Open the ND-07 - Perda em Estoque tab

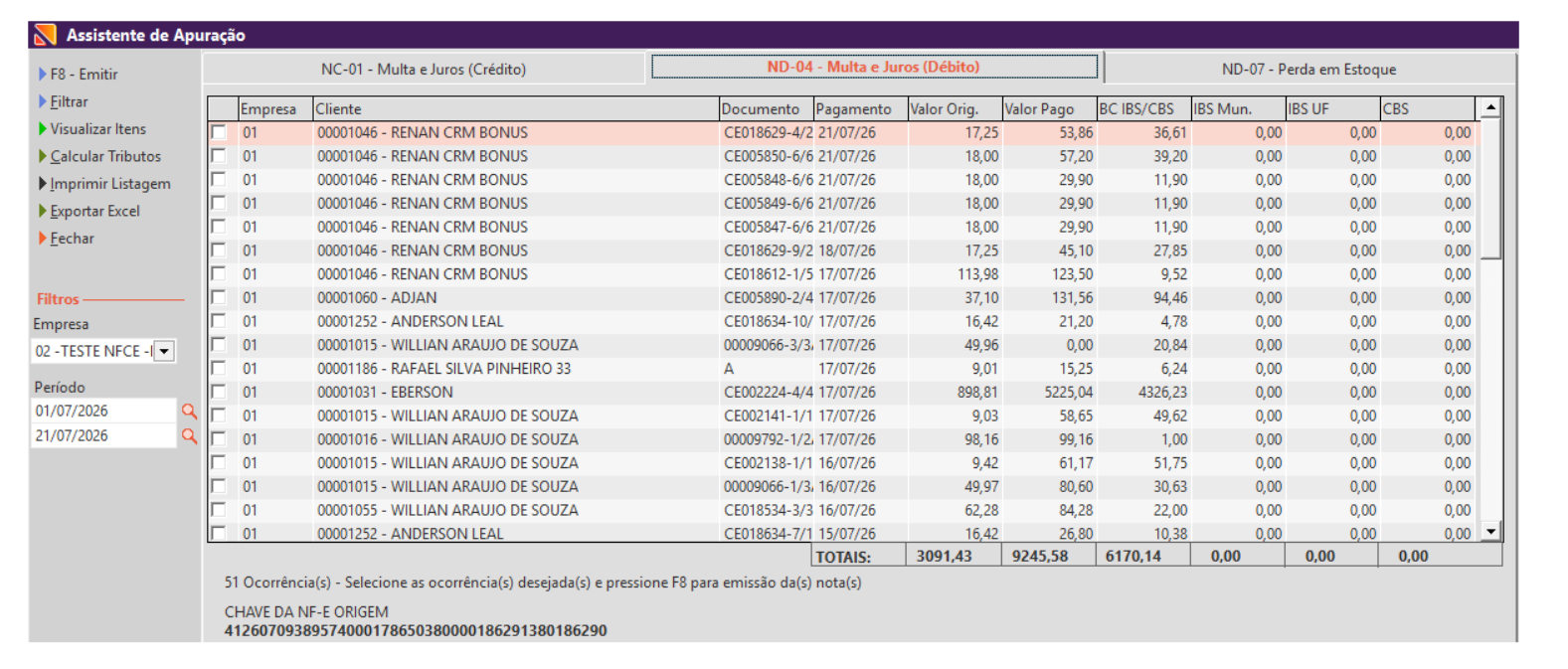click(x=1308, y=69)
